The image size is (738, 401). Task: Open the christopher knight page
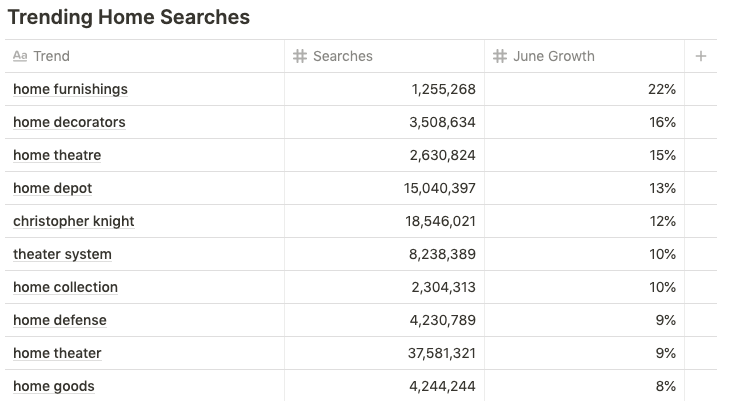tap(73, 221)
